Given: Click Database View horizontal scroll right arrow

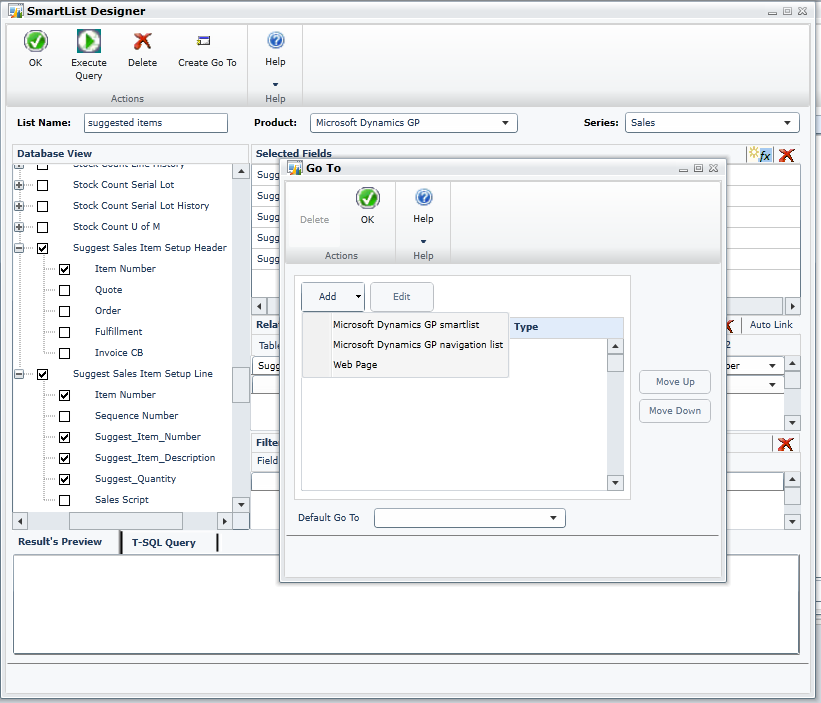Looking at the screenshot, I should pyautogui.click(x=225, y=521).
